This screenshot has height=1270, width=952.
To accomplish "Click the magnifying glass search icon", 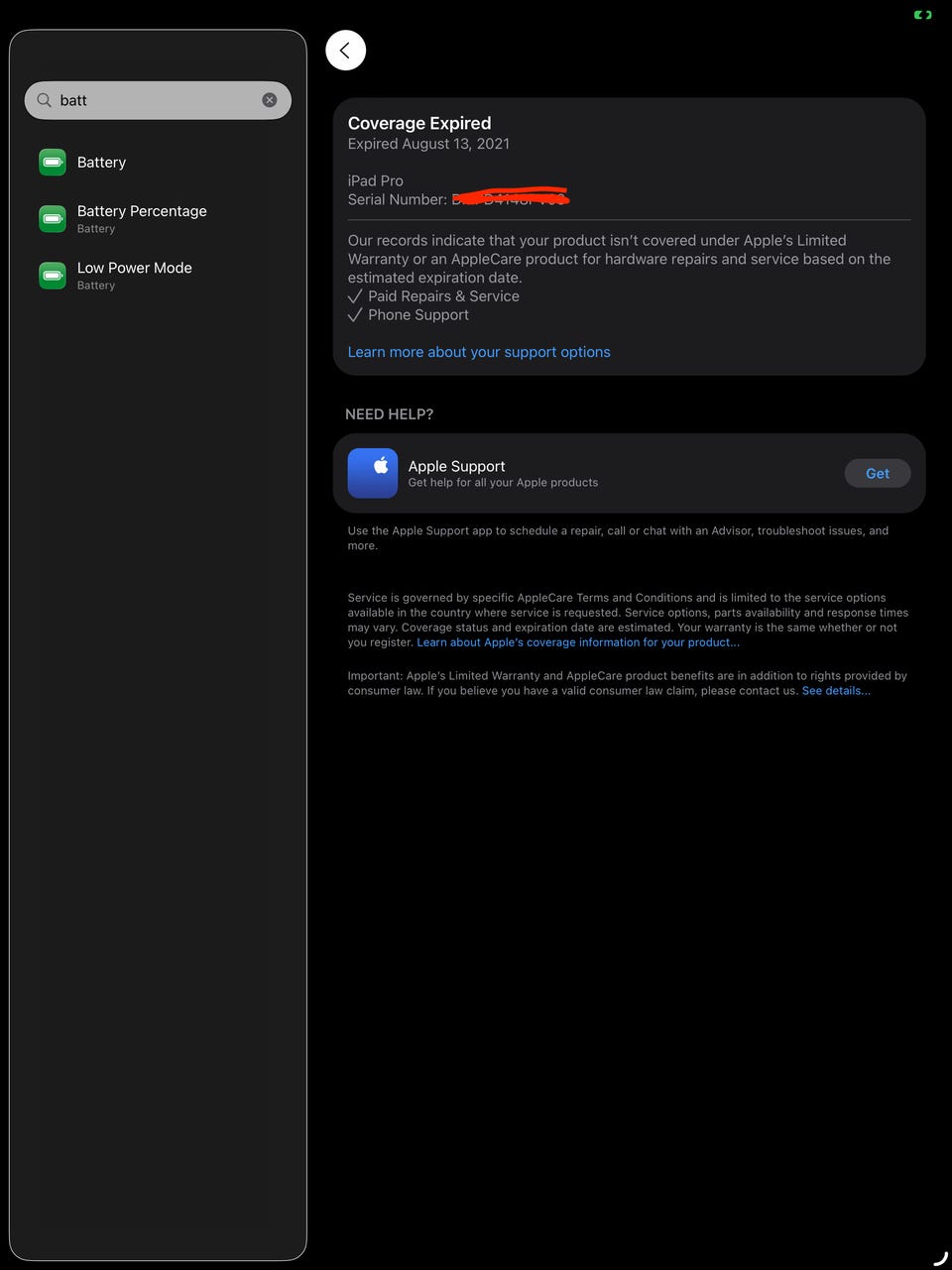I will (44, 100).
